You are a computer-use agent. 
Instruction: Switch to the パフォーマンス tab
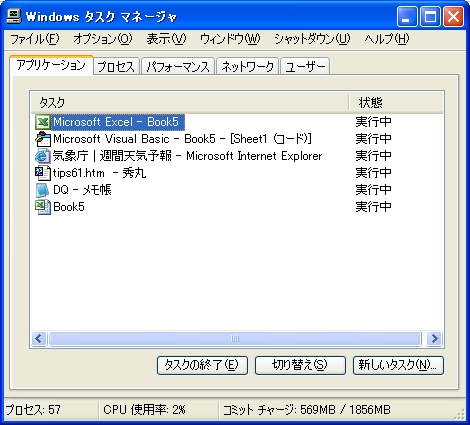click(178, 66)
